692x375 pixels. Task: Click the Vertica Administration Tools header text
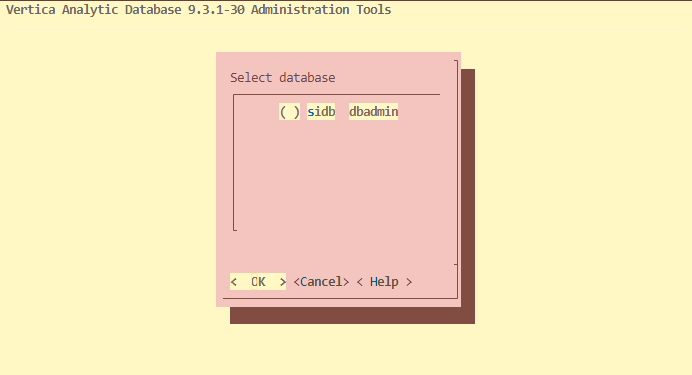[x=199, y=10]
